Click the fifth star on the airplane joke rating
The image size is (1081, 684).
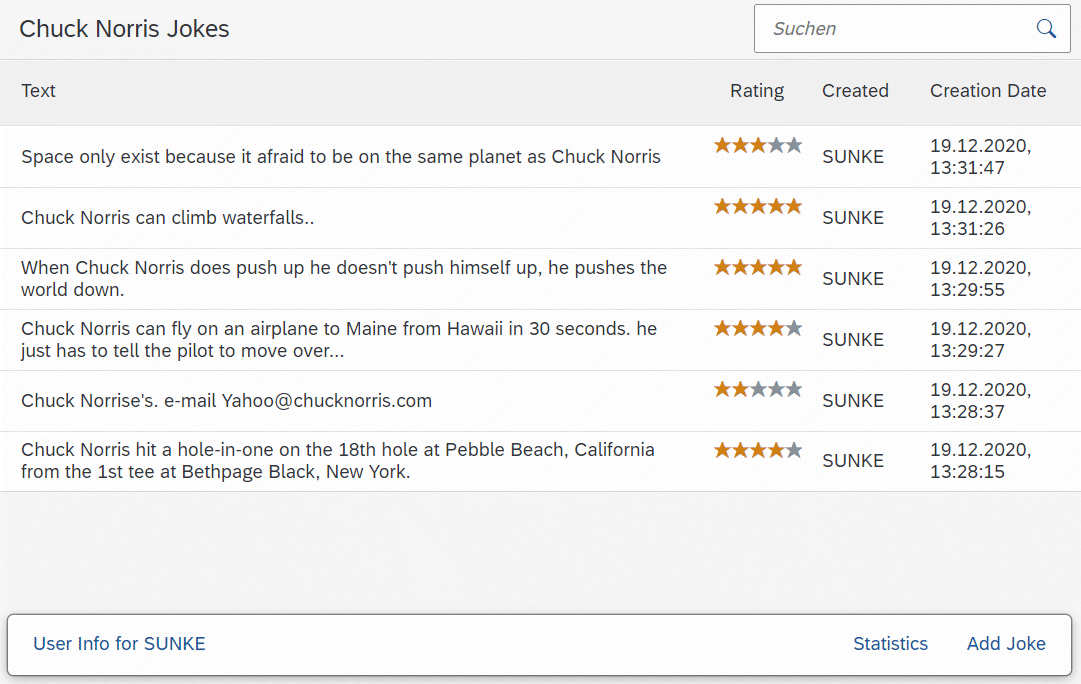794,328
